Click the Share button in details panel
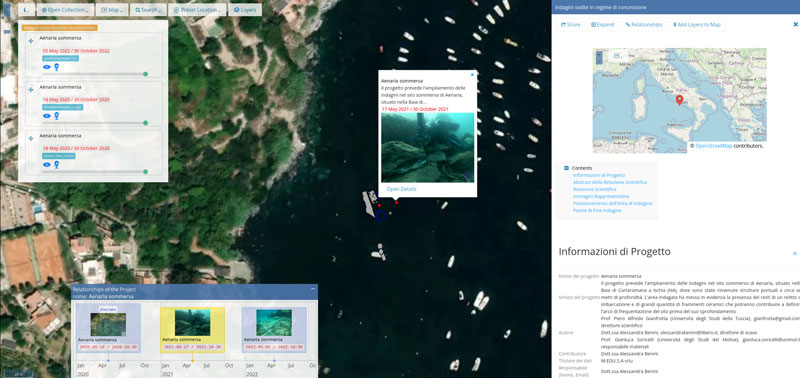This screenshot has width=800, height=378. [x=571, y=24]
